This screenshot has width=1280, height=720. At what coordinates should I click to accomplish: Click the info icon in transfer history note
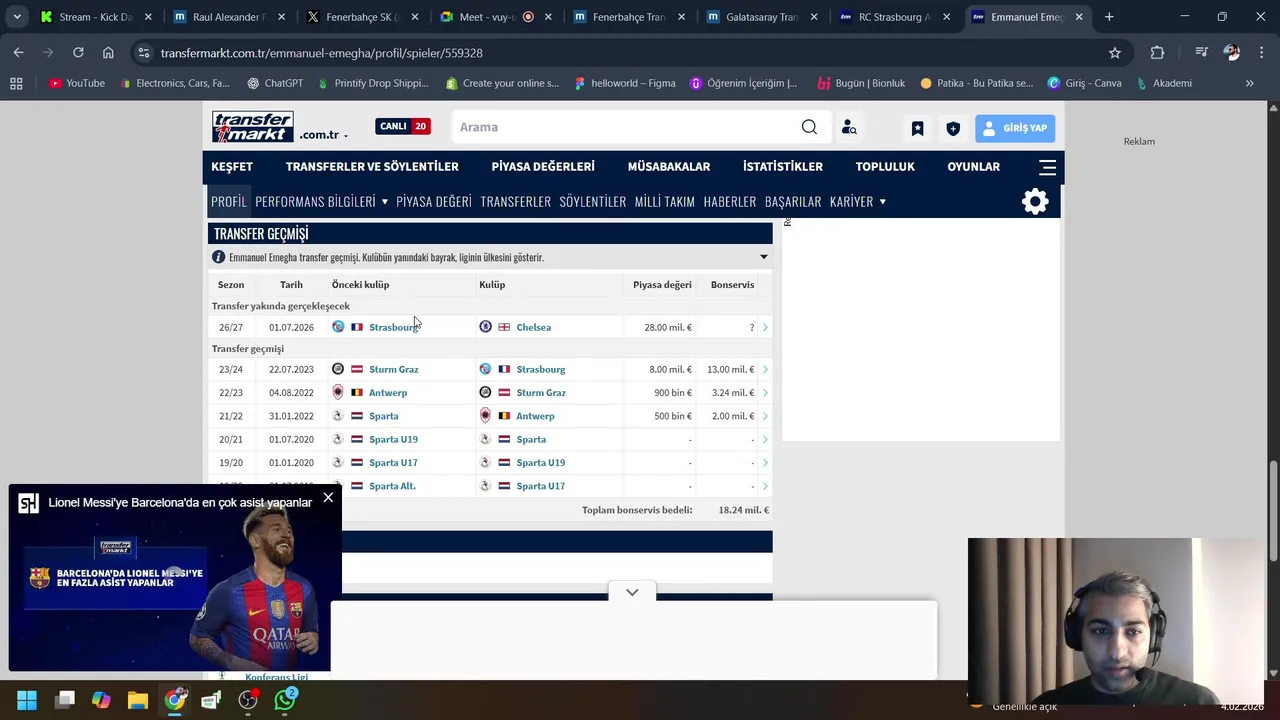[218, 257]
